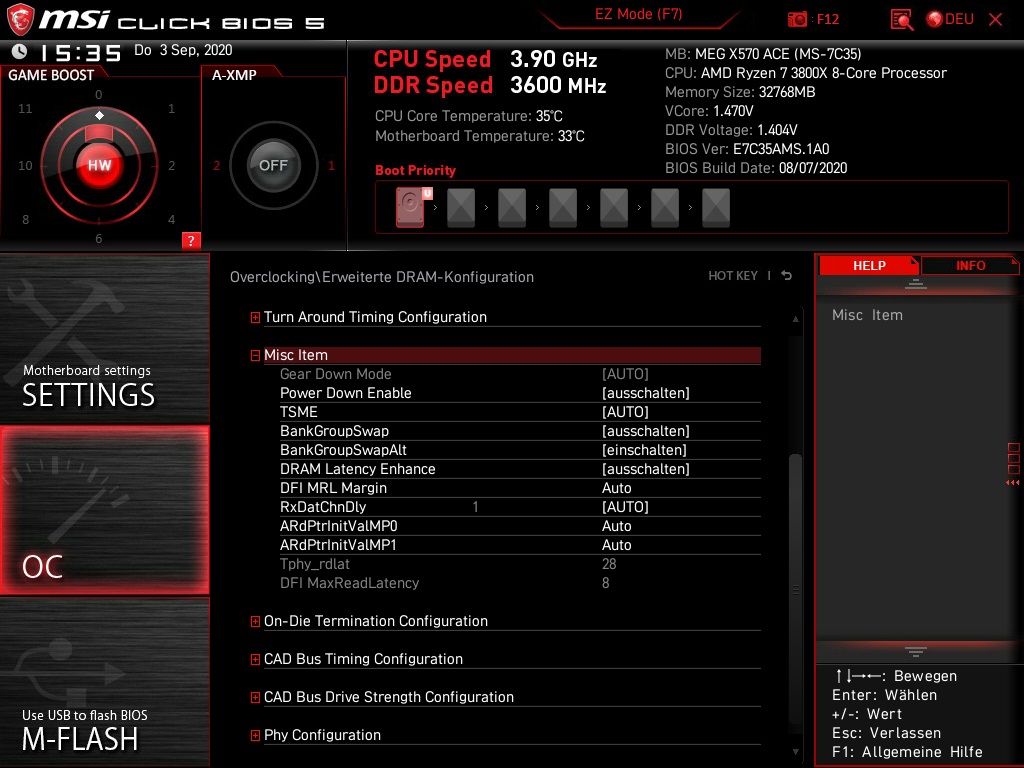Click the Tphy_rdlat row

pos(520,564)
